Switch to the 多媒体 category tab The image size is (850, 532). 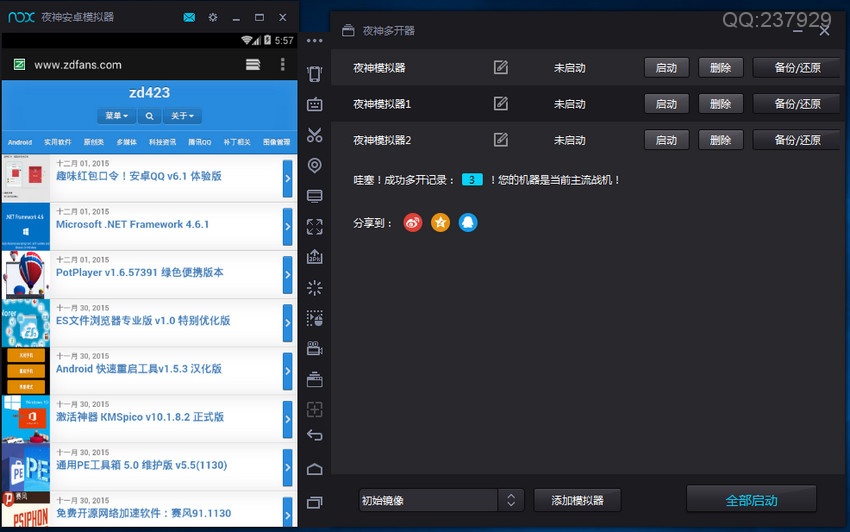pos(126,142)
